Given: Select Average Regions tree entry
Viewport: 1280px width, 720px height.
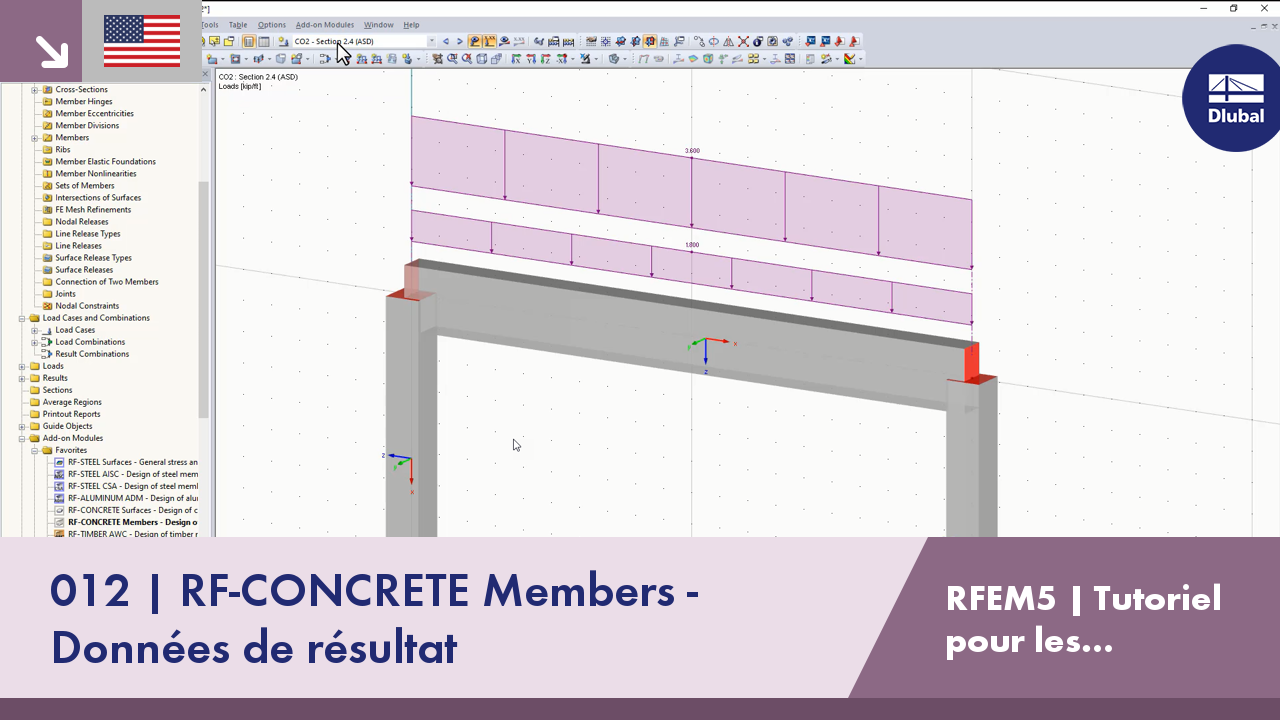Looking at the screenshot, I should (x=72, y=402).
